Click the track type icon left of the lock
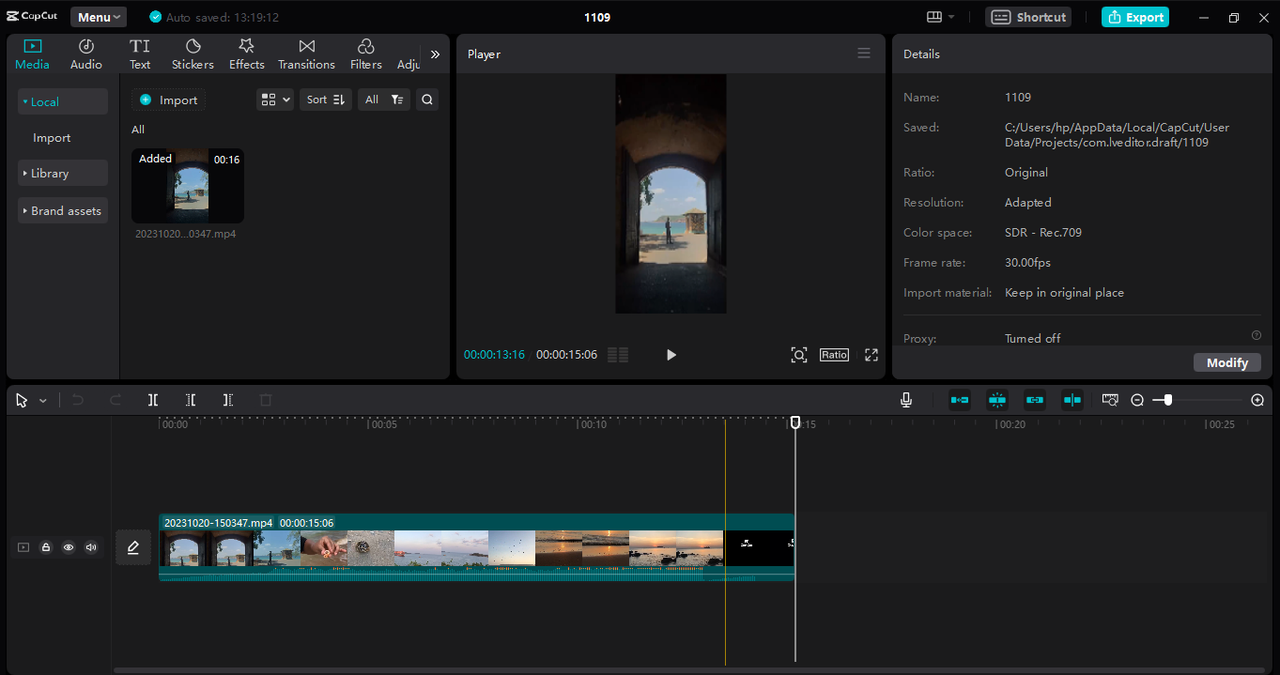The width and height of the screenshot is (1280, 675). pos(23,547)
